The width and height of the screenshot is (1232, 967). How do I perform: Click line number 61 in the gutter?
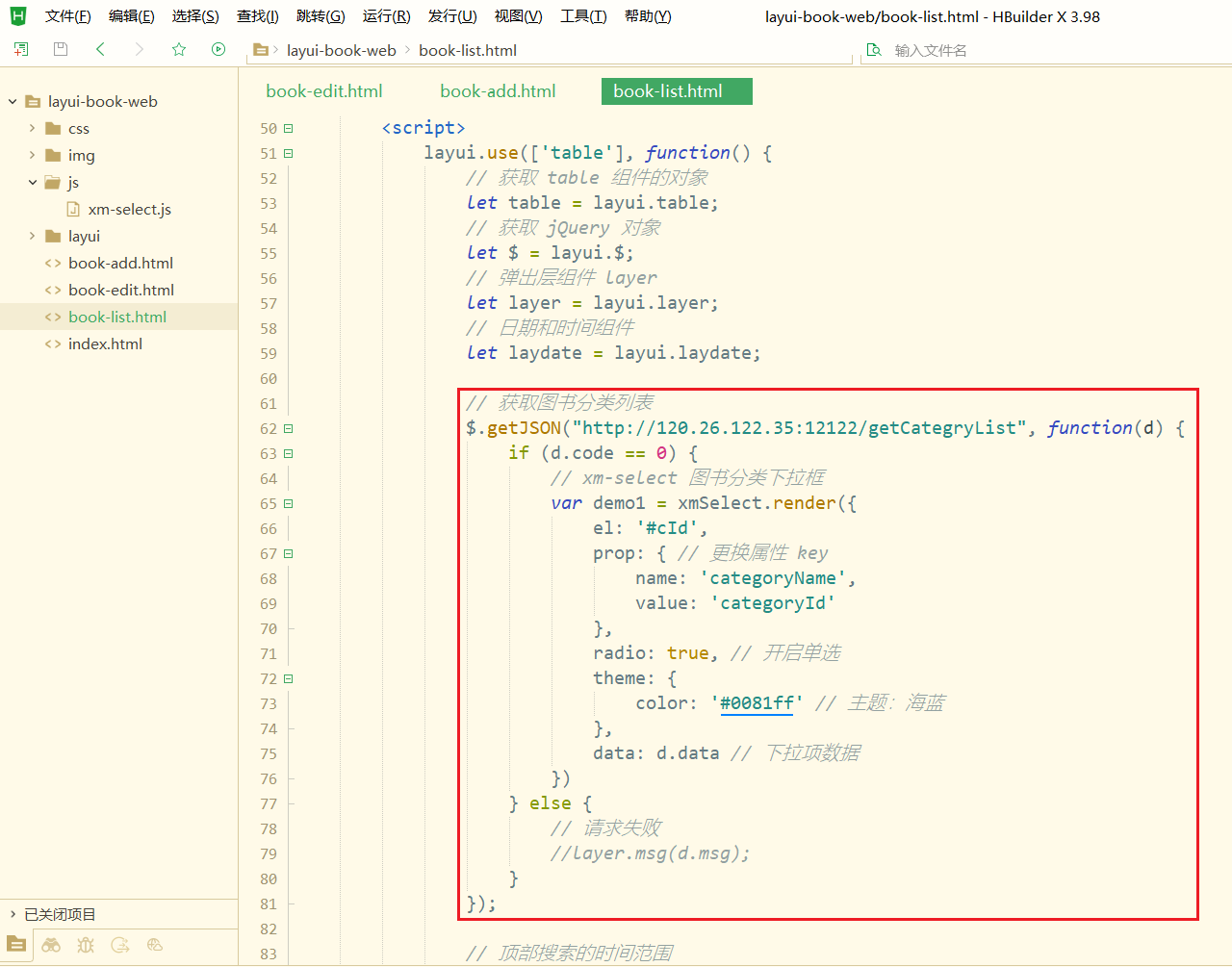[x=268, y=403]
